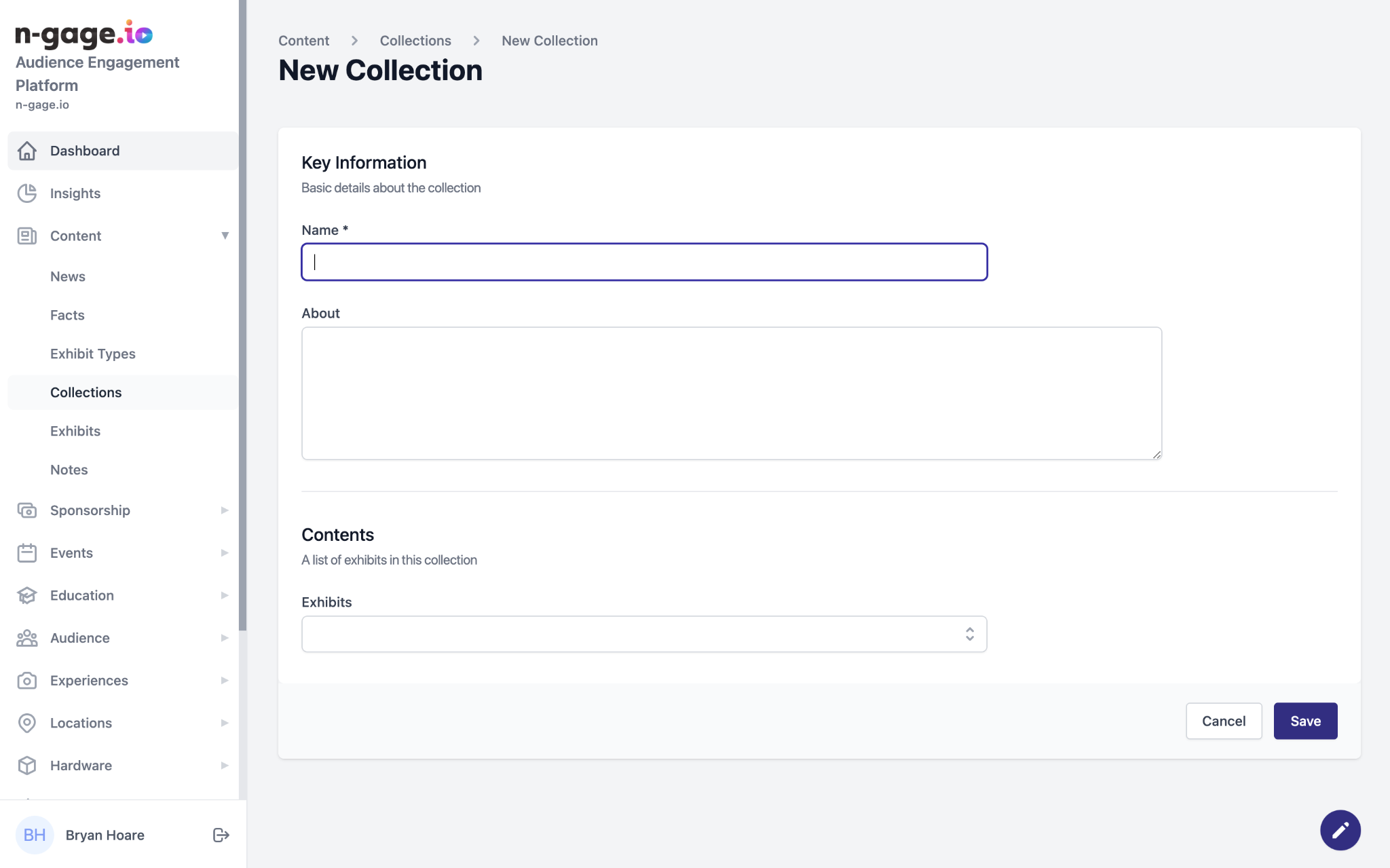Click the Education graduation cap icon
Viewport: 1390px width, 868px height.
(27, 596)
